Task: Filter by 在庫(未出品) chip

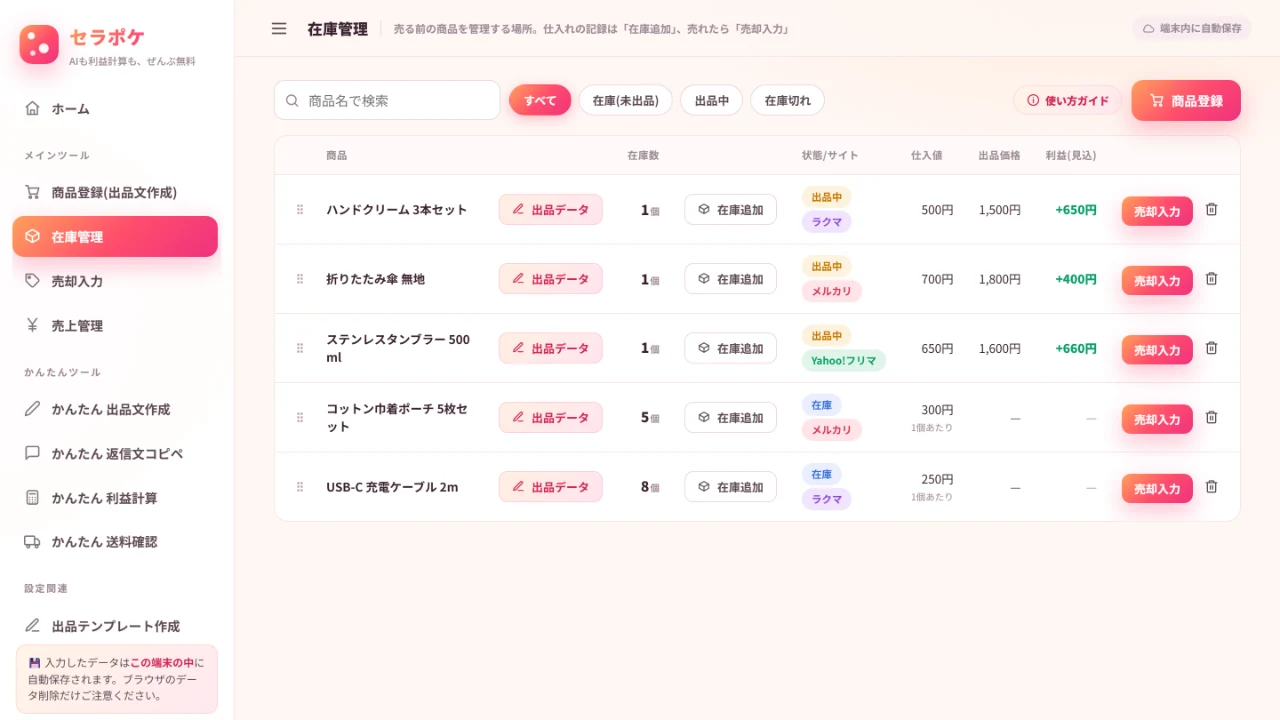Action: point(625,100)
